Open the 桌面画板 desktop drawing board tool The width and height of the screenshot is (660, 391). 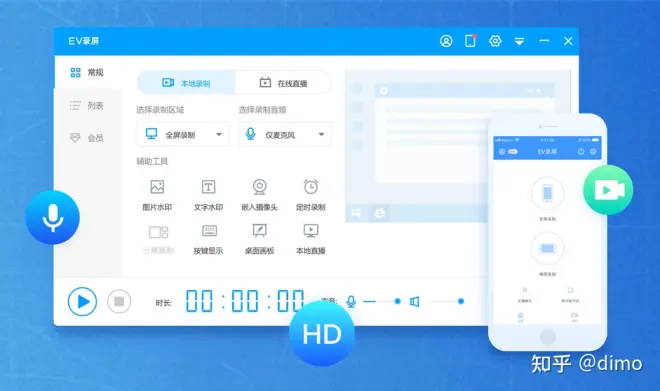pyautogui.click(x=259, y=239)
